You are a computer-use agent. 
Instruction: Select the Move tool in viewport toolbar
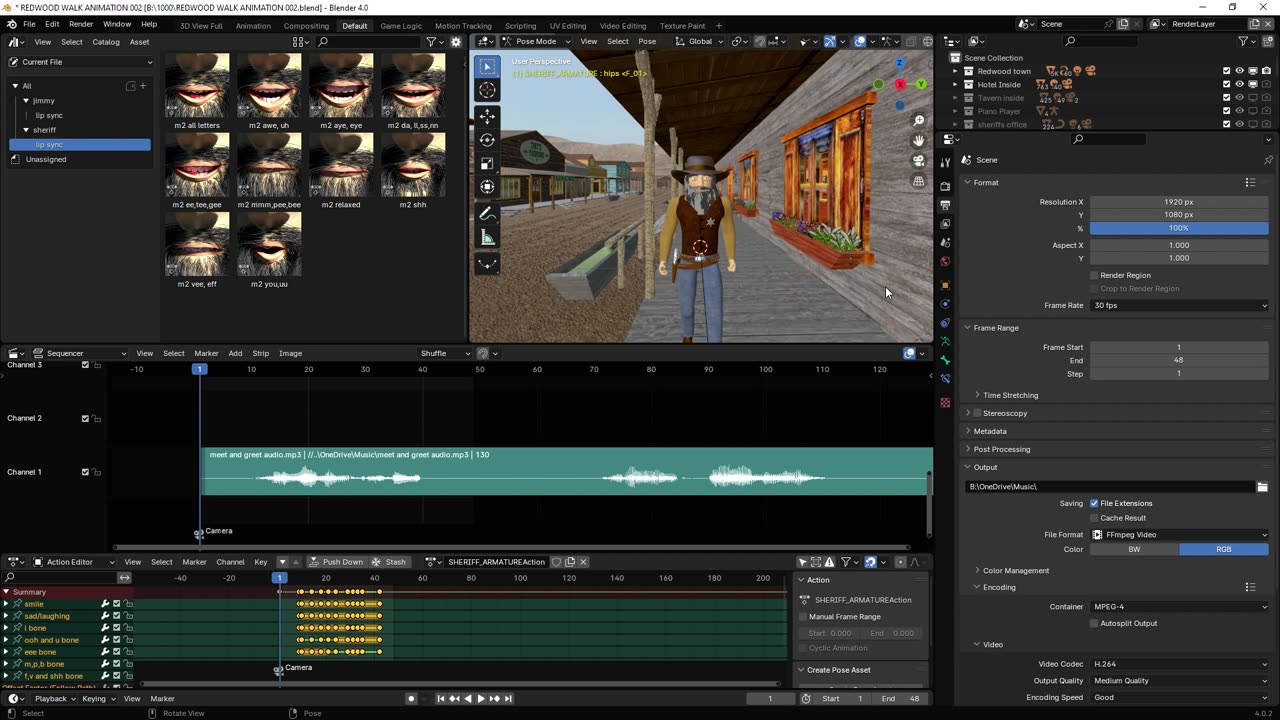point(487,116)
